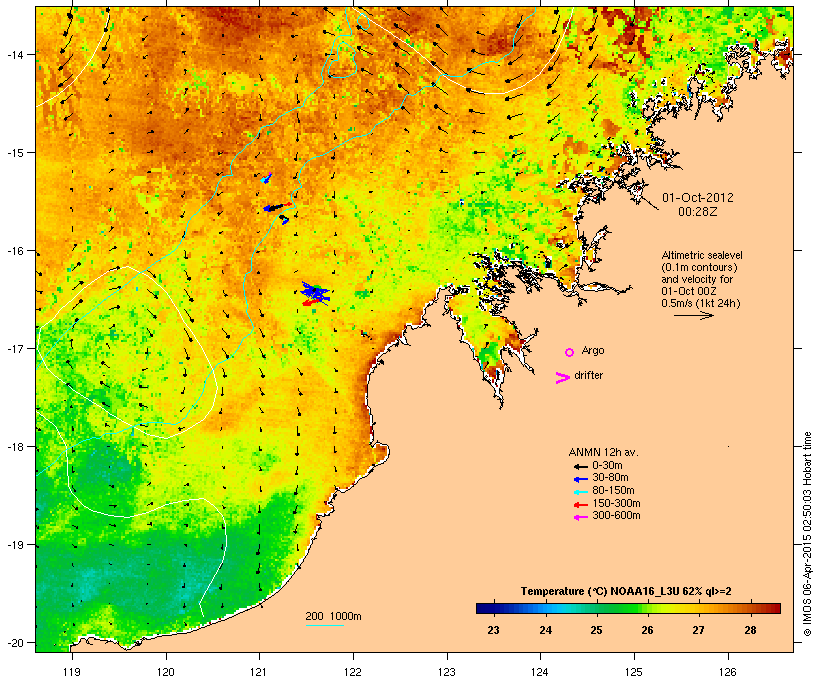Click the longitude axis label 120
The width and height of the screenshot is (820, 680).
coord(166,672)
